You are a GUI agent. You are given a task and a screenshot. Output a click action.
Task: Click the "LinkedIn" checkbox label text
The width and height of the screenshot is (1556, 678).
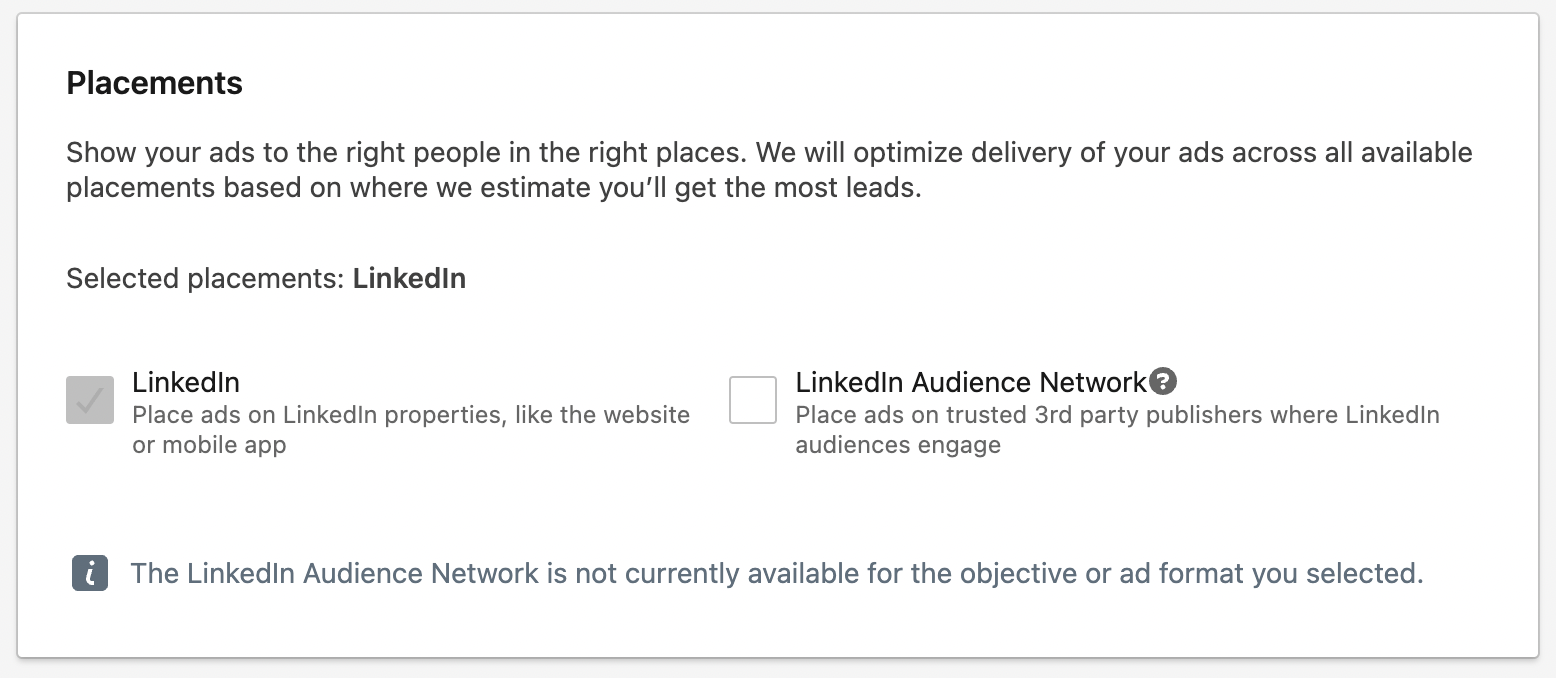coord(186,382)
